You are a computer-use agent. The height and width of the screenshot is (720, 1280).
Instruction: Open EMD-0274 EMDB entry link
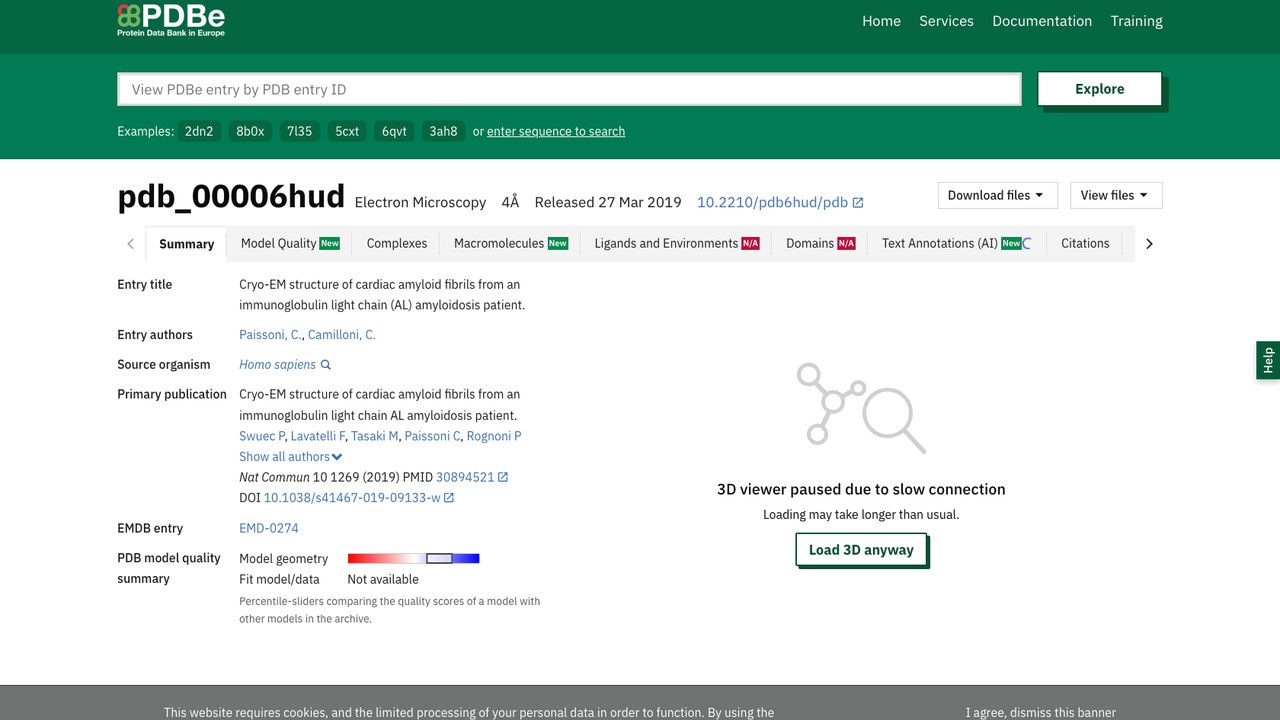tap(269, 528)
